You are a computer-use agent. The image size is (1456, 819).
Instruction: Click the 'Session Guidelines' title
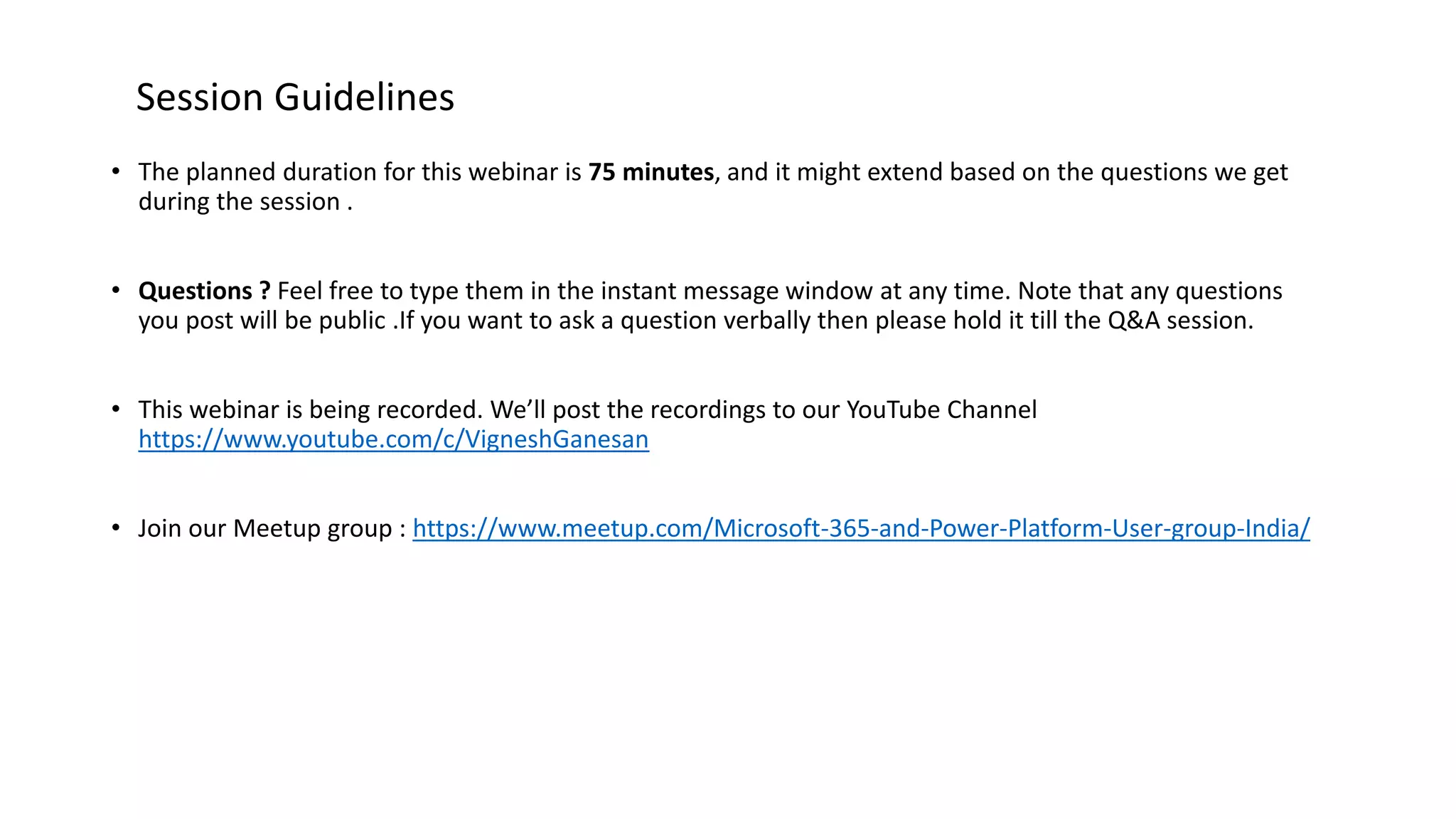pos(295,97)
